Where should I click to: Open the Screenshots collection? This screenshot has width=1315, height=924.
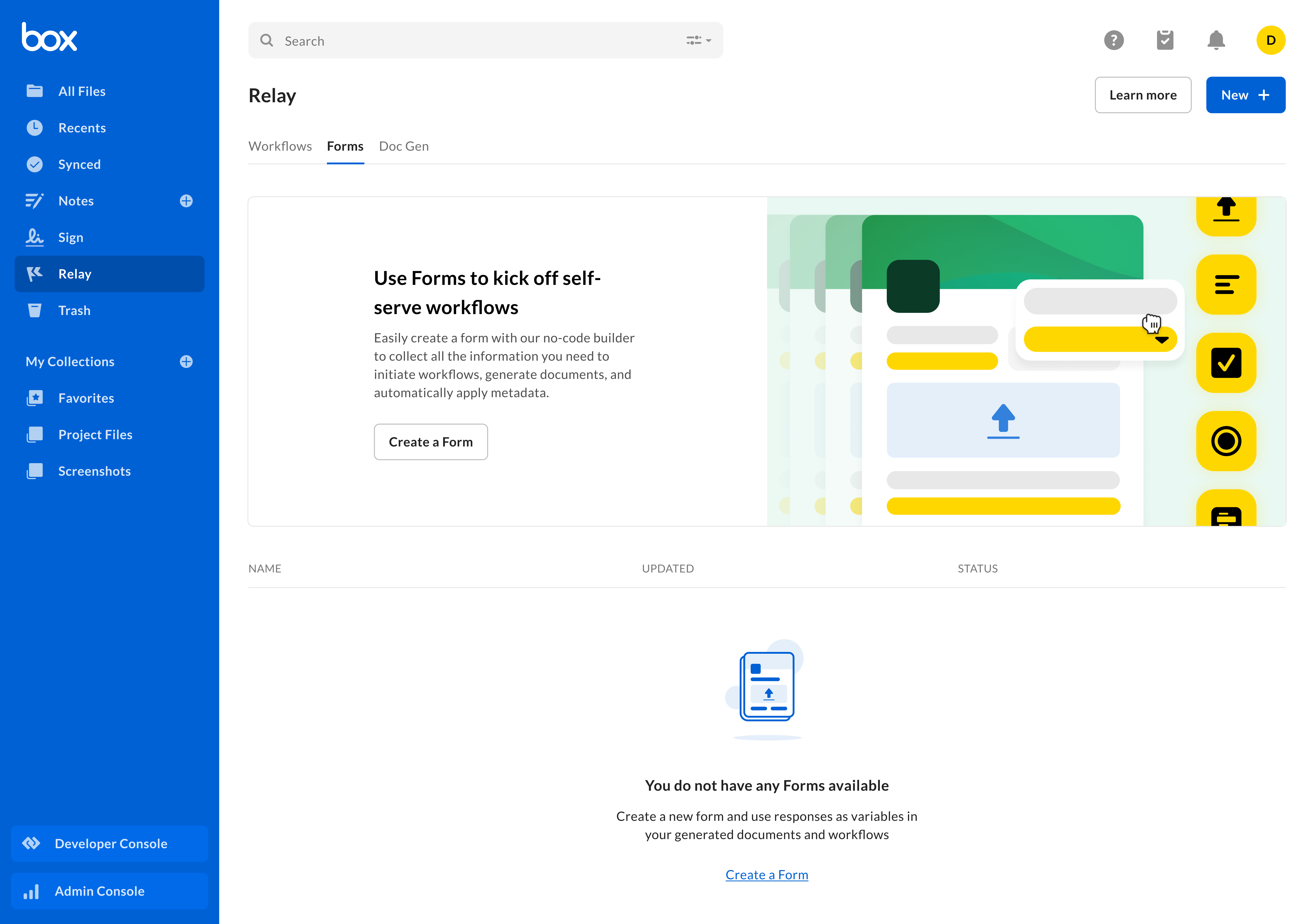[95, 471]
